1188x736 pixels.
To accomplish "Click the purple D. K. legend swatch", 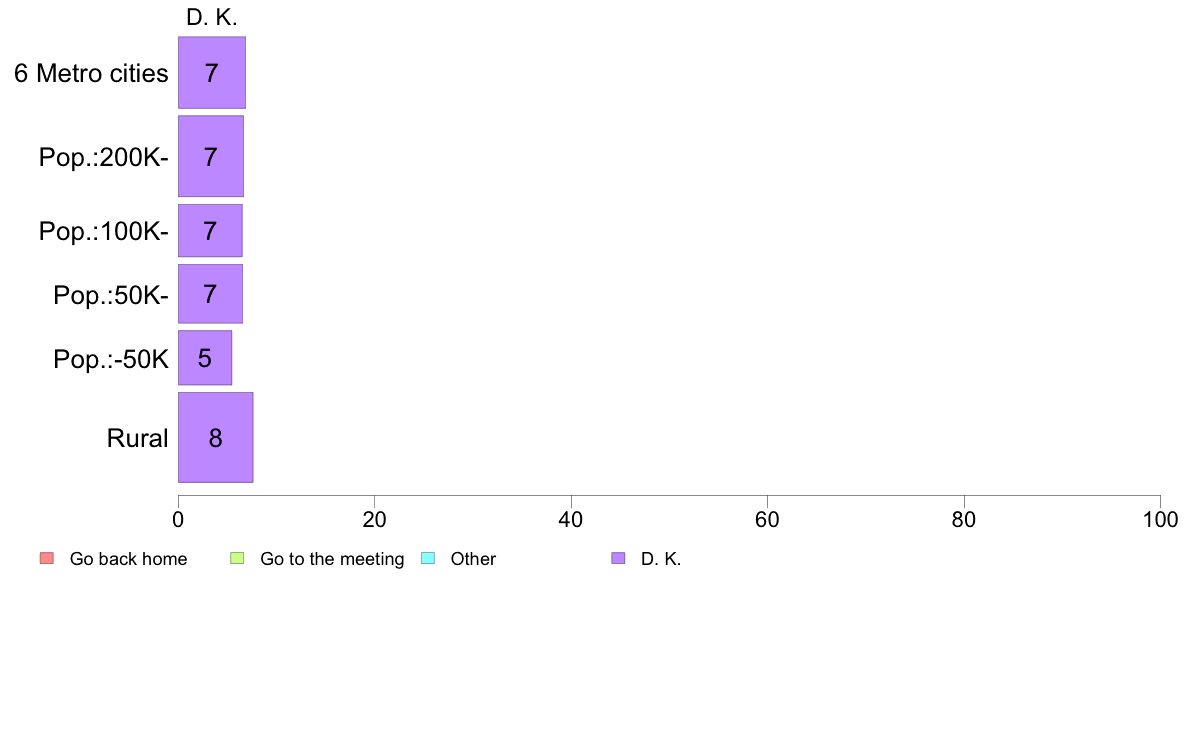I will point(618,559).
